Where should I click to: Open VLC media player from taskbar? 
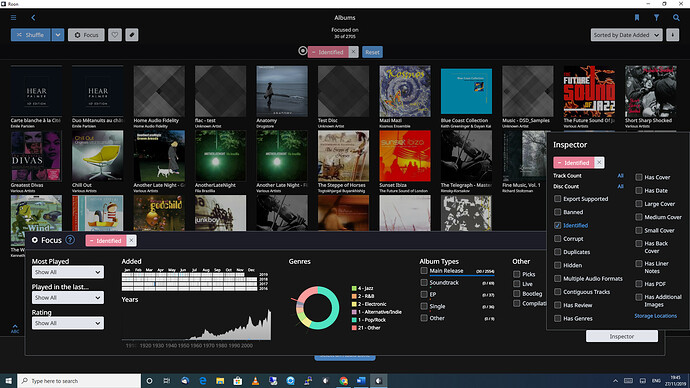[x=255, y=381]
